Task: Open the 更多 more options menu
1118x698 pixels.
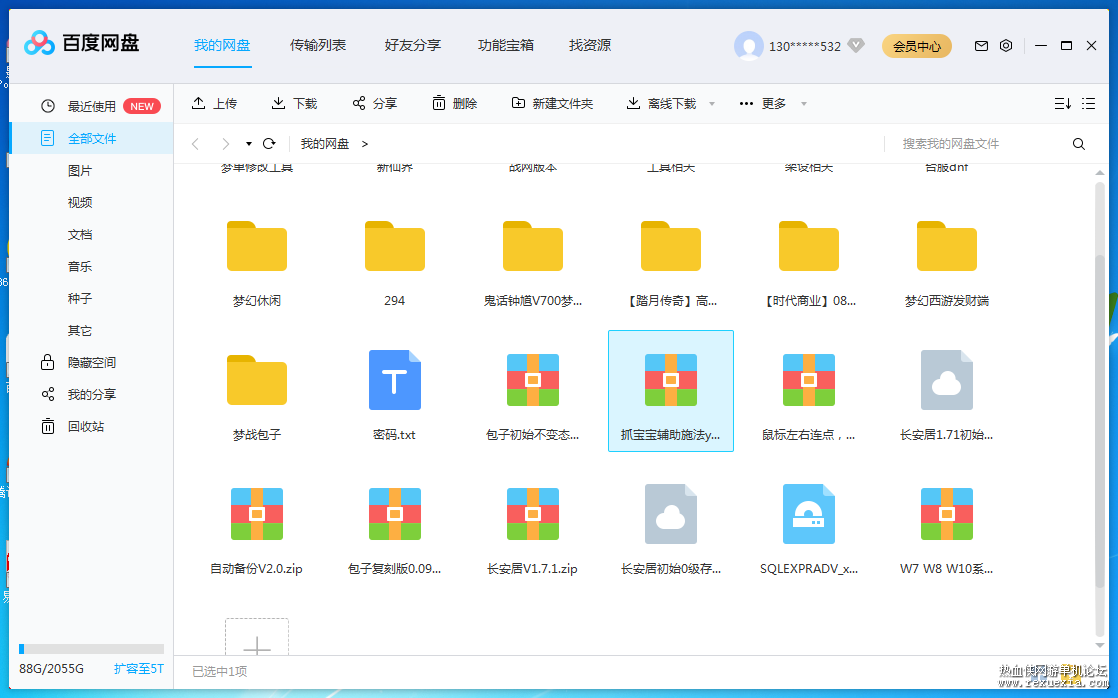Action: 763,103
